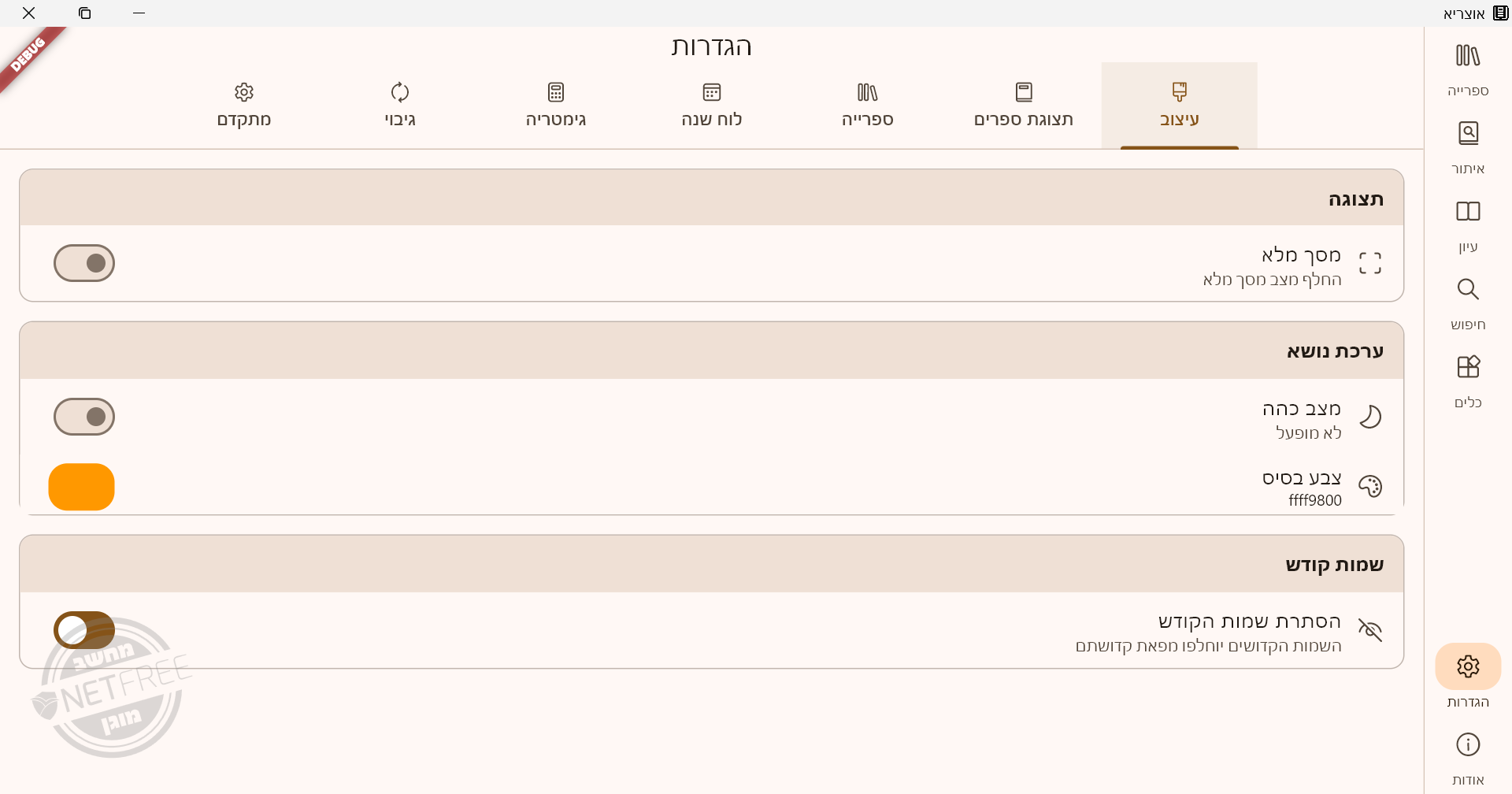Click the orange base color swatch
Screen dimensions: 1512x794
[82, 487]
